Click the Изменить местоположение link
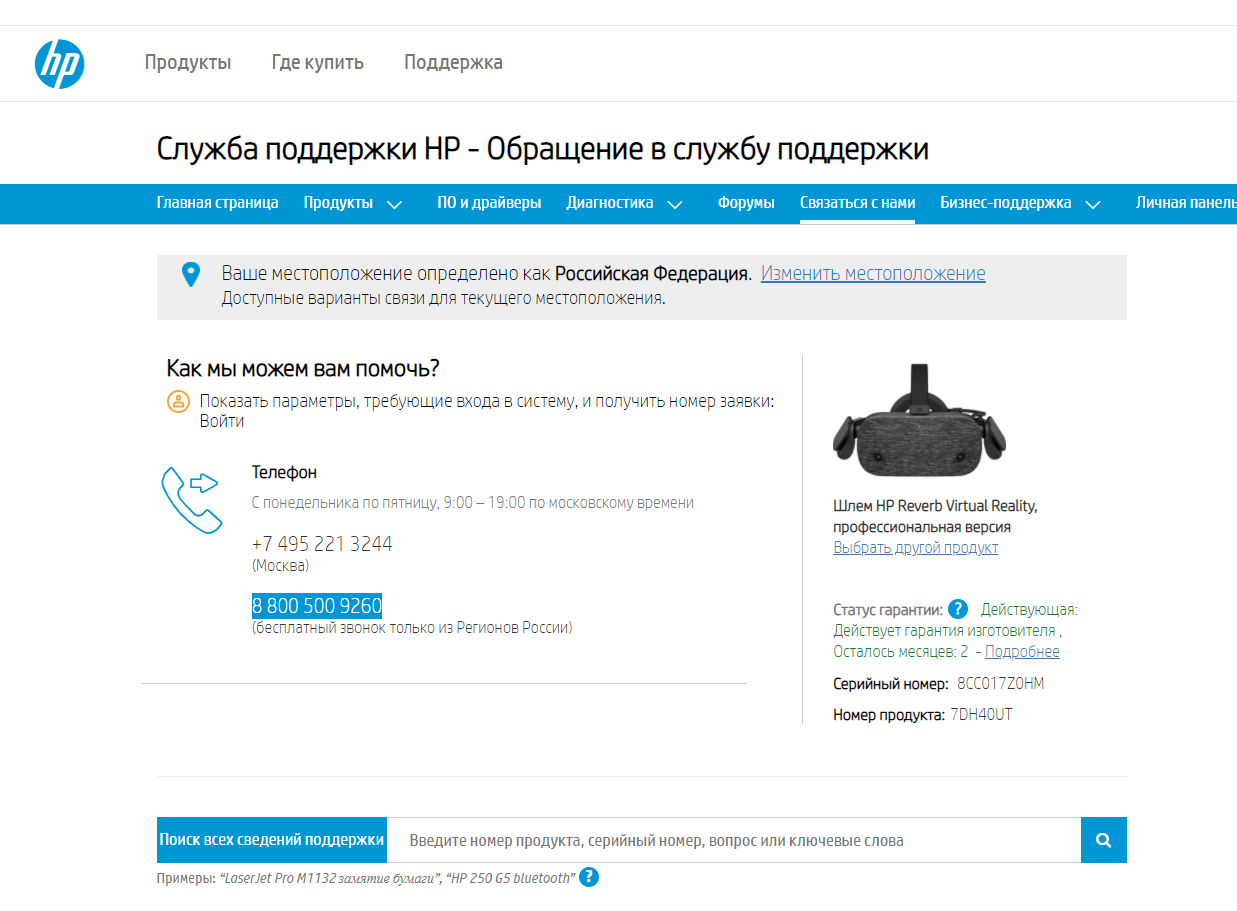This screenshot has width=1237, height=911. coord(873,274)
